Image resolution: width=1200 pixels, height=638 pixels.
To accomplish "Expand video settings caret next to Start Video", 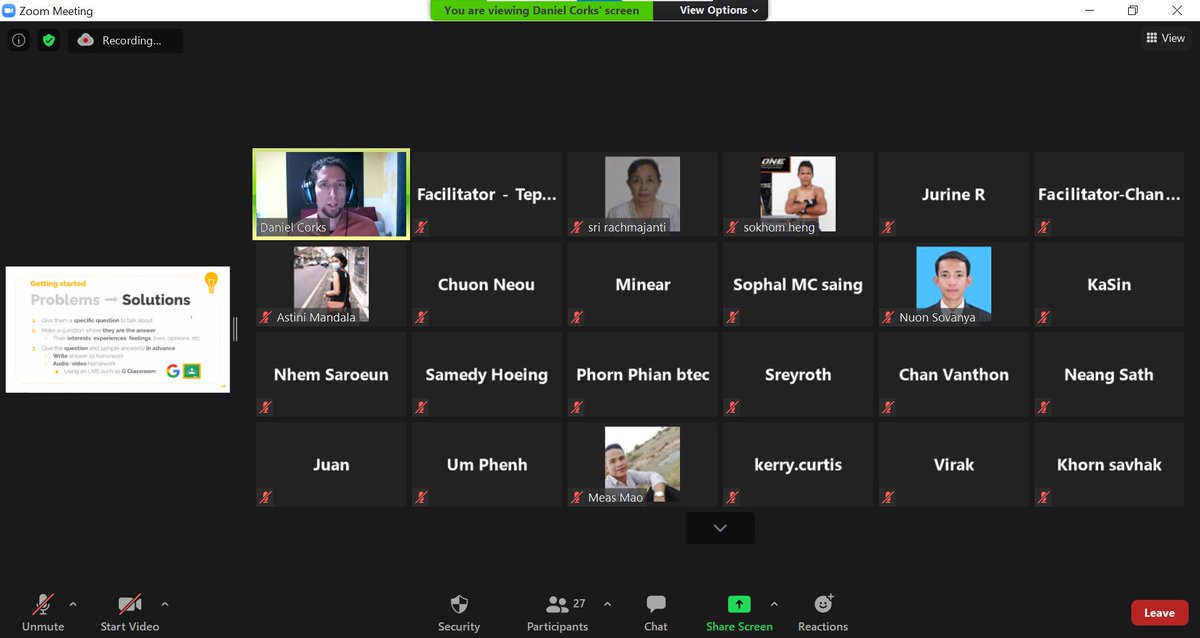I will 165,604.
